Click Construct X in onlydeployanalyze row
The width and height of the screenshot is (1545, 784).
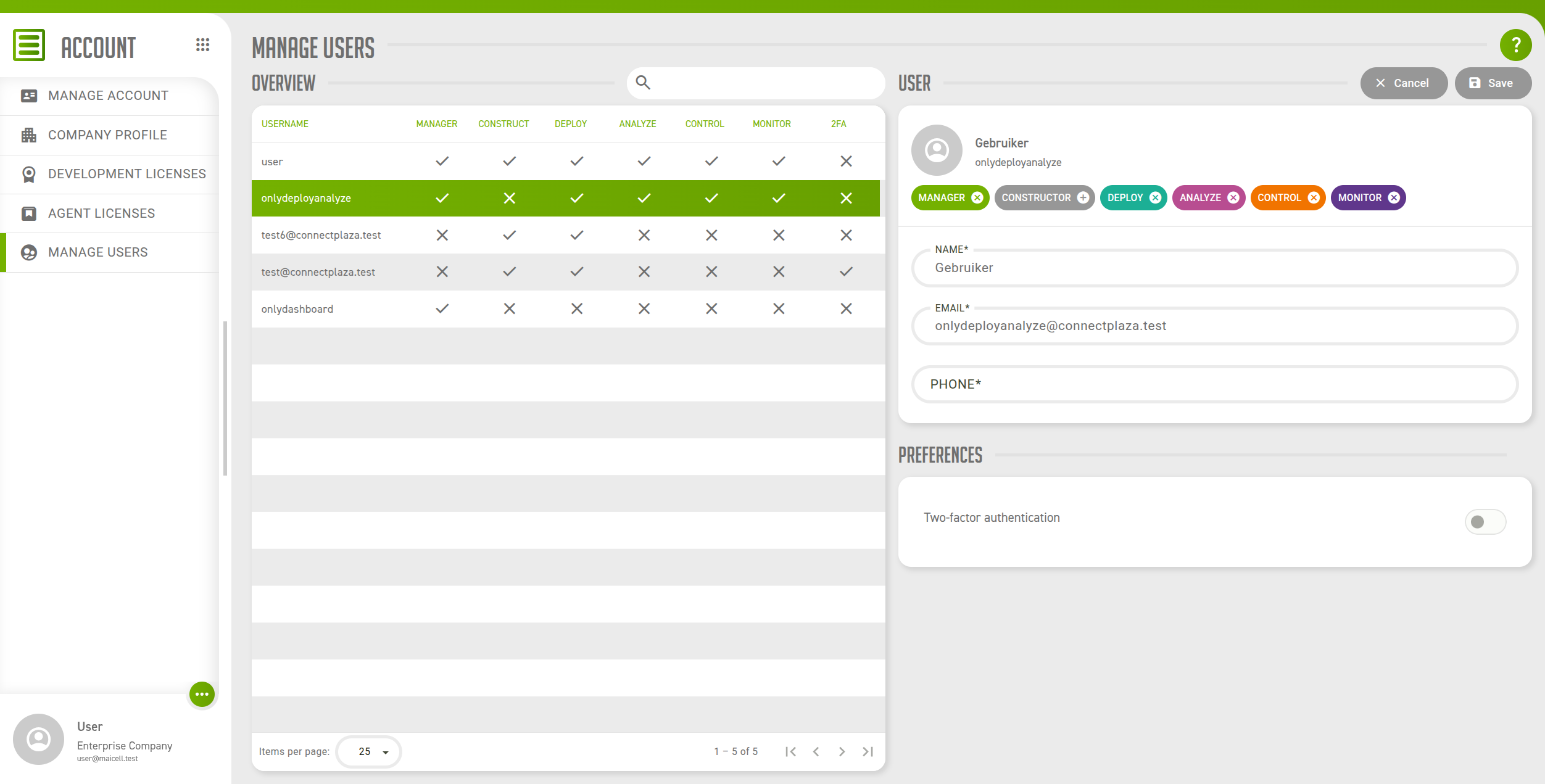pyautogui.click(x=509, y=198)
